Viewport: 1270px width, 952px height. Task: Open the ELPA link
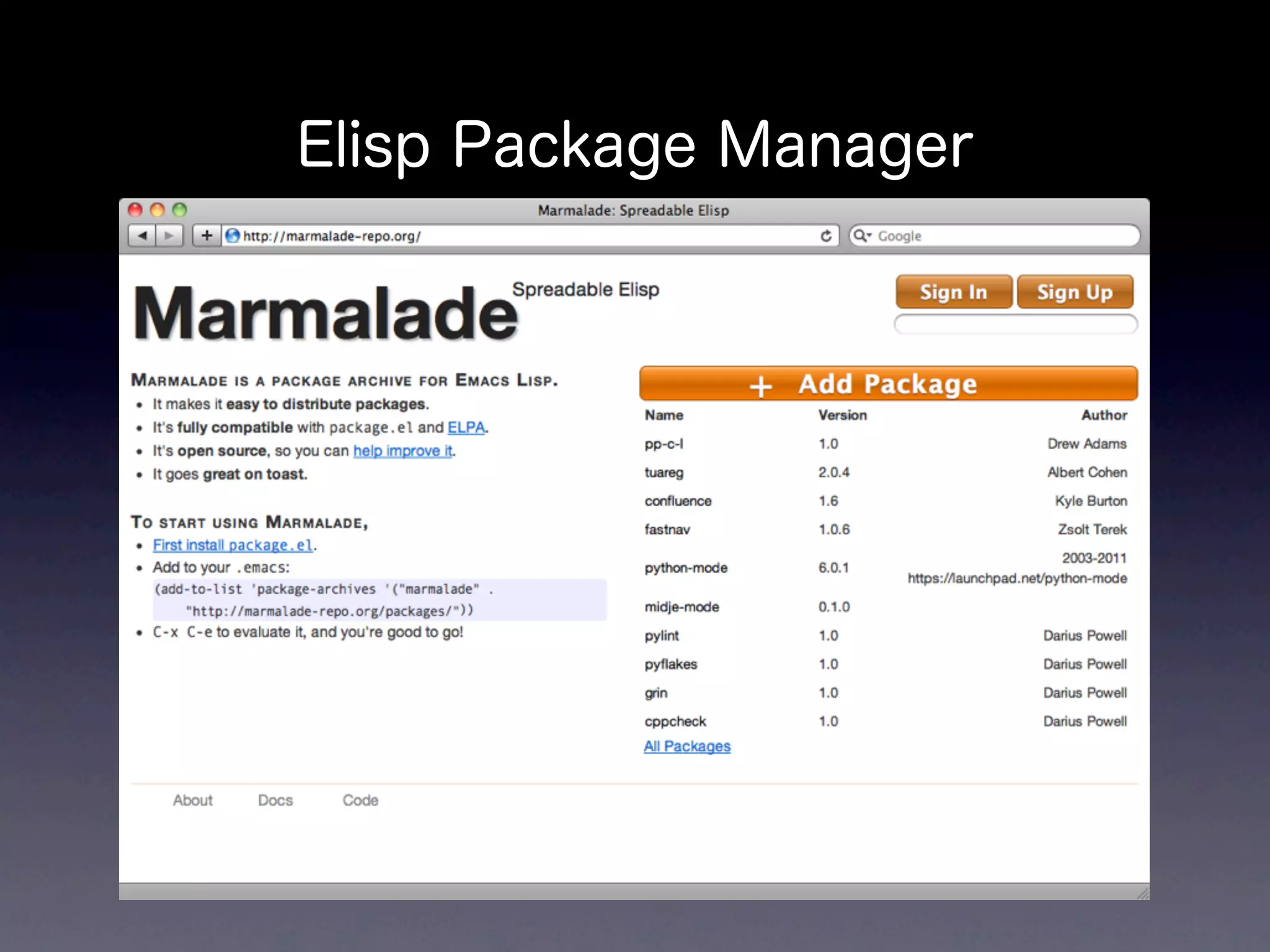[466, 428]
